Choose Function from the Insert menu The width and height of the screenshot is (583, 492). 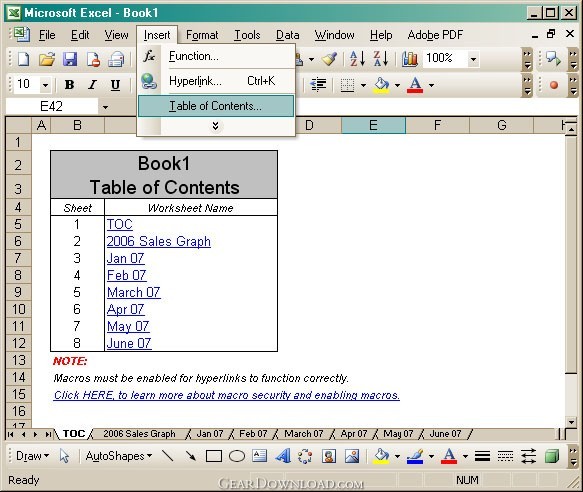click(216, 56)
